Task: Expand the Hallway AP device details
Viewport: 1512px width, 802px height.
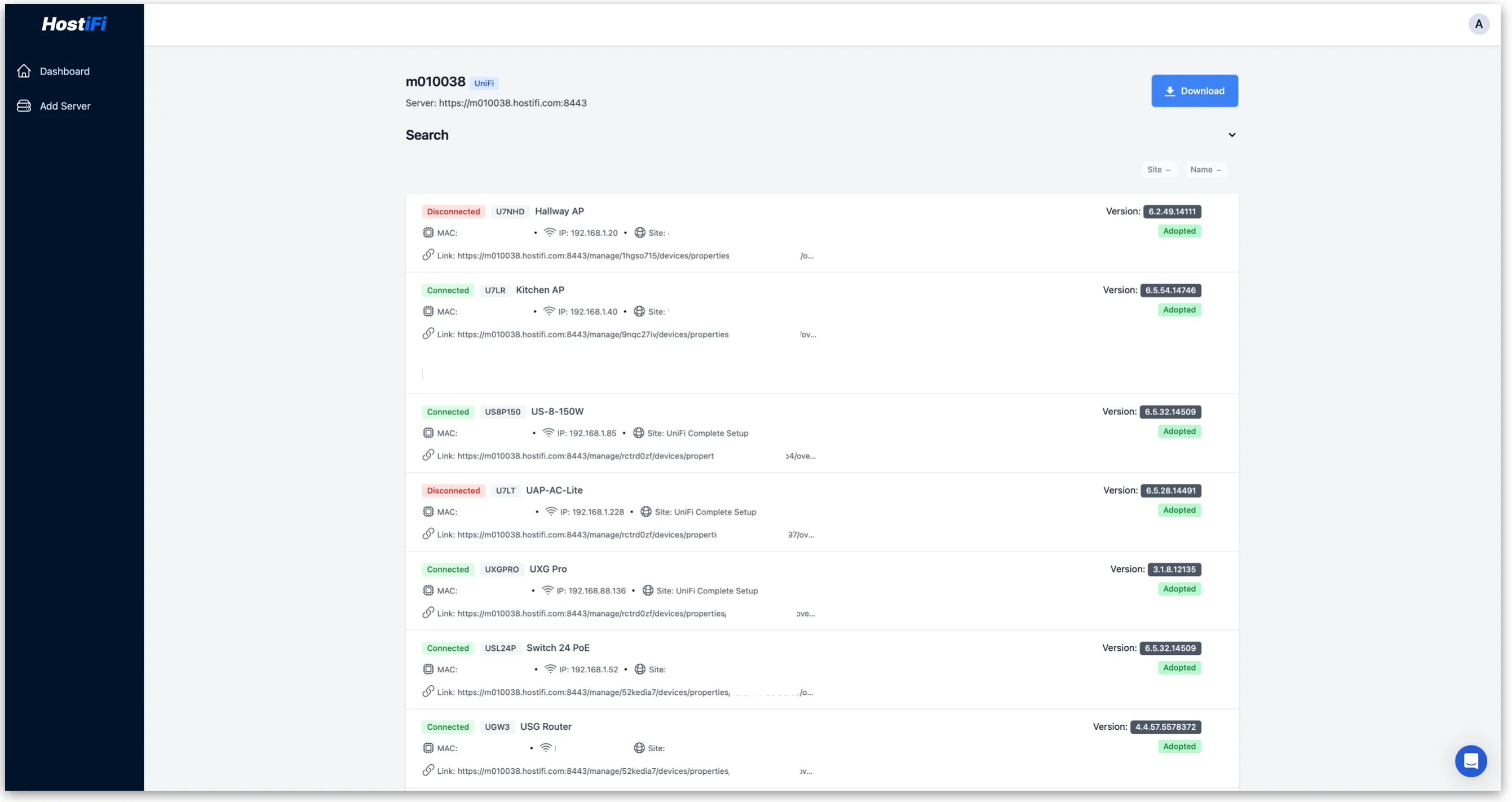Action: click(559, 211)
